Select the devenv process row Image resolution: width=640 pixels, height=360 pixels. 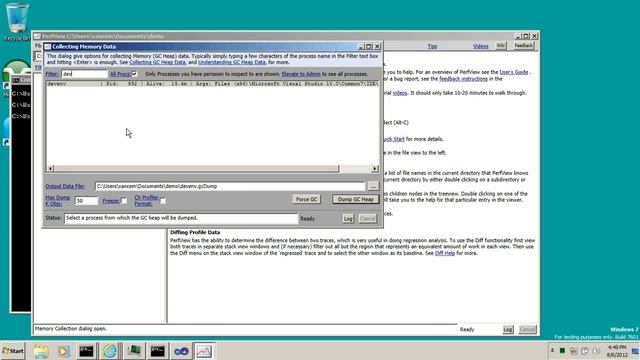pyautogui.click(x=212, y=84)
